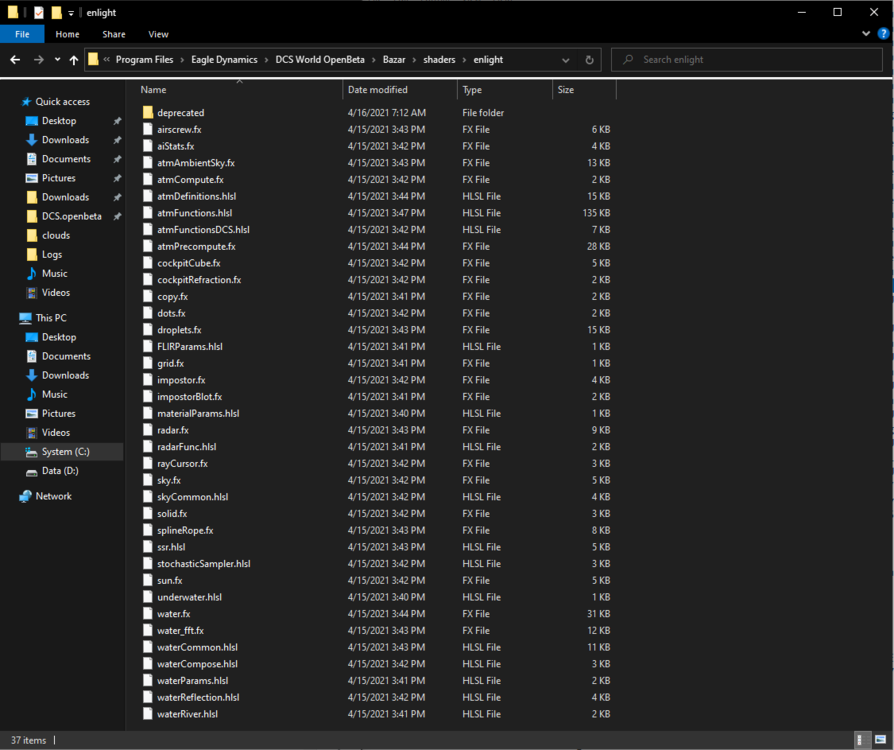Screen dimensions: 894x750
Task: Select cockpitRefraction.fx file name
Action: coord(199,280)
